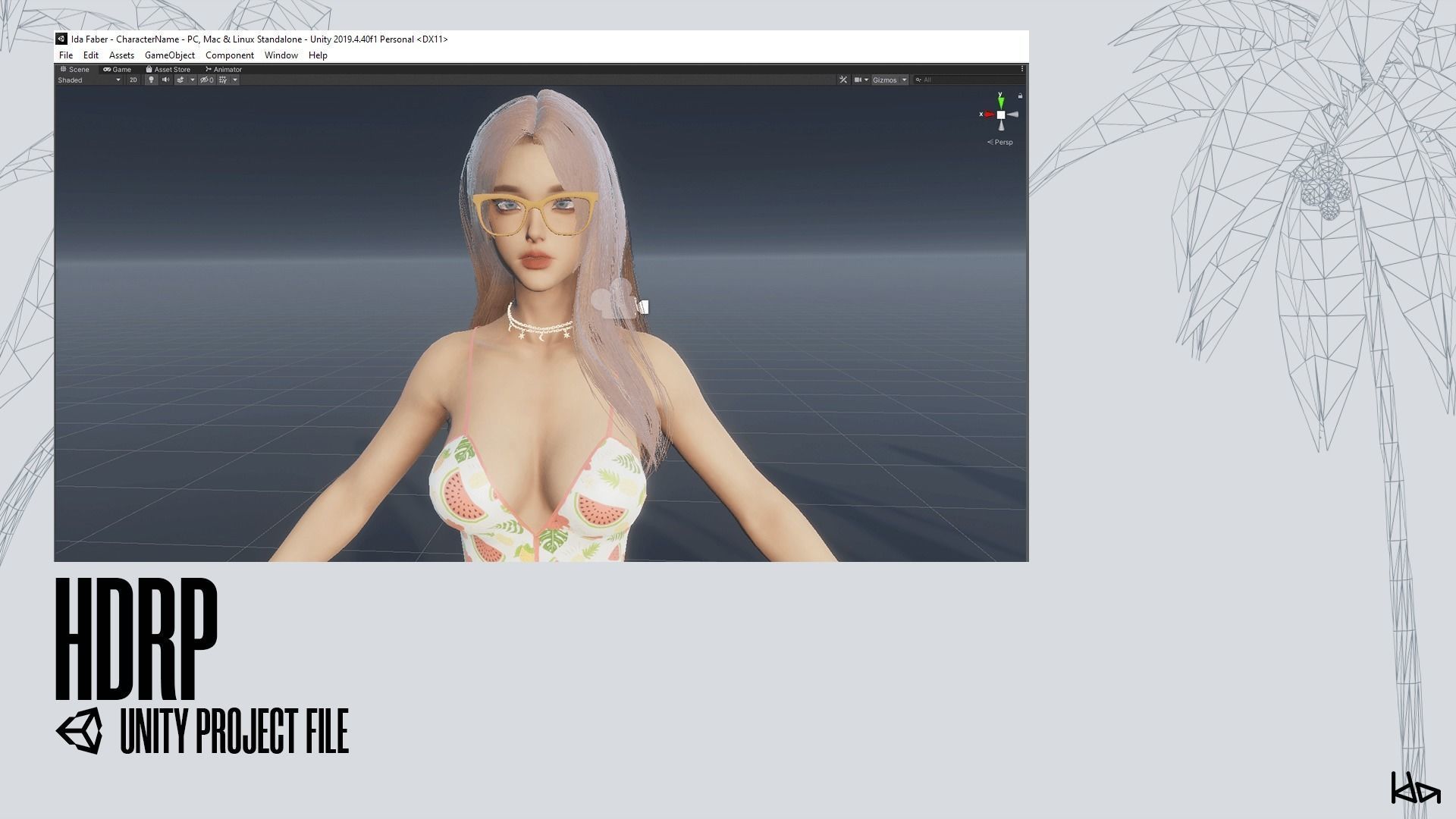Toggle 2D scene view mode

pos(133,80)
